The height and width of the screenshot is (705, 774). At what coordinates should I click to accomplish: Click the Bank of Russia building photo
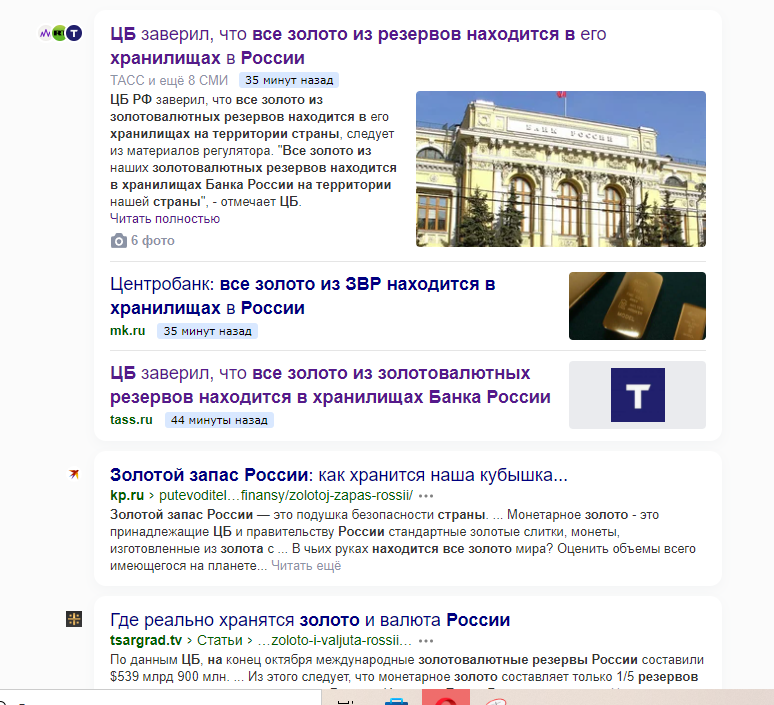[561, 169]
